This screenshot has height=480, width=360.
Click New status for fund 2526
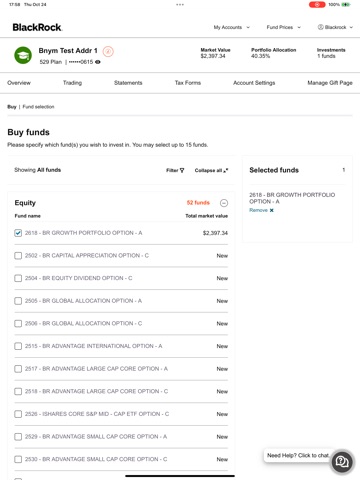tap(222, 414)
